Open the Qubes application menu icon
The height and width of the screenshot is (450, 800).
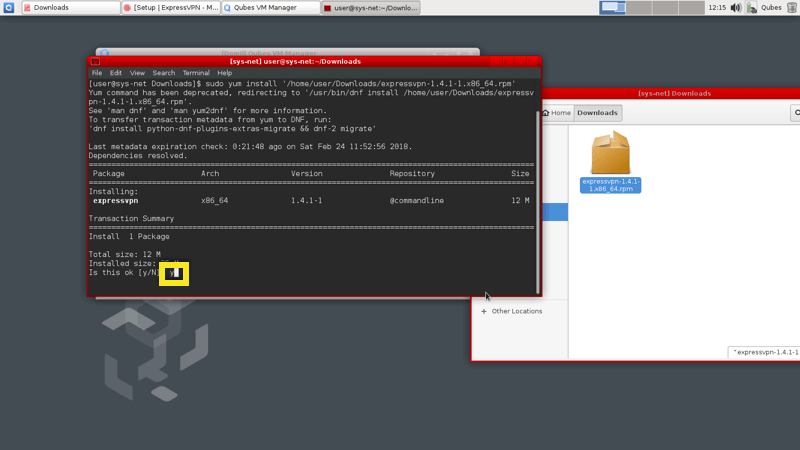tap(9, 8)
